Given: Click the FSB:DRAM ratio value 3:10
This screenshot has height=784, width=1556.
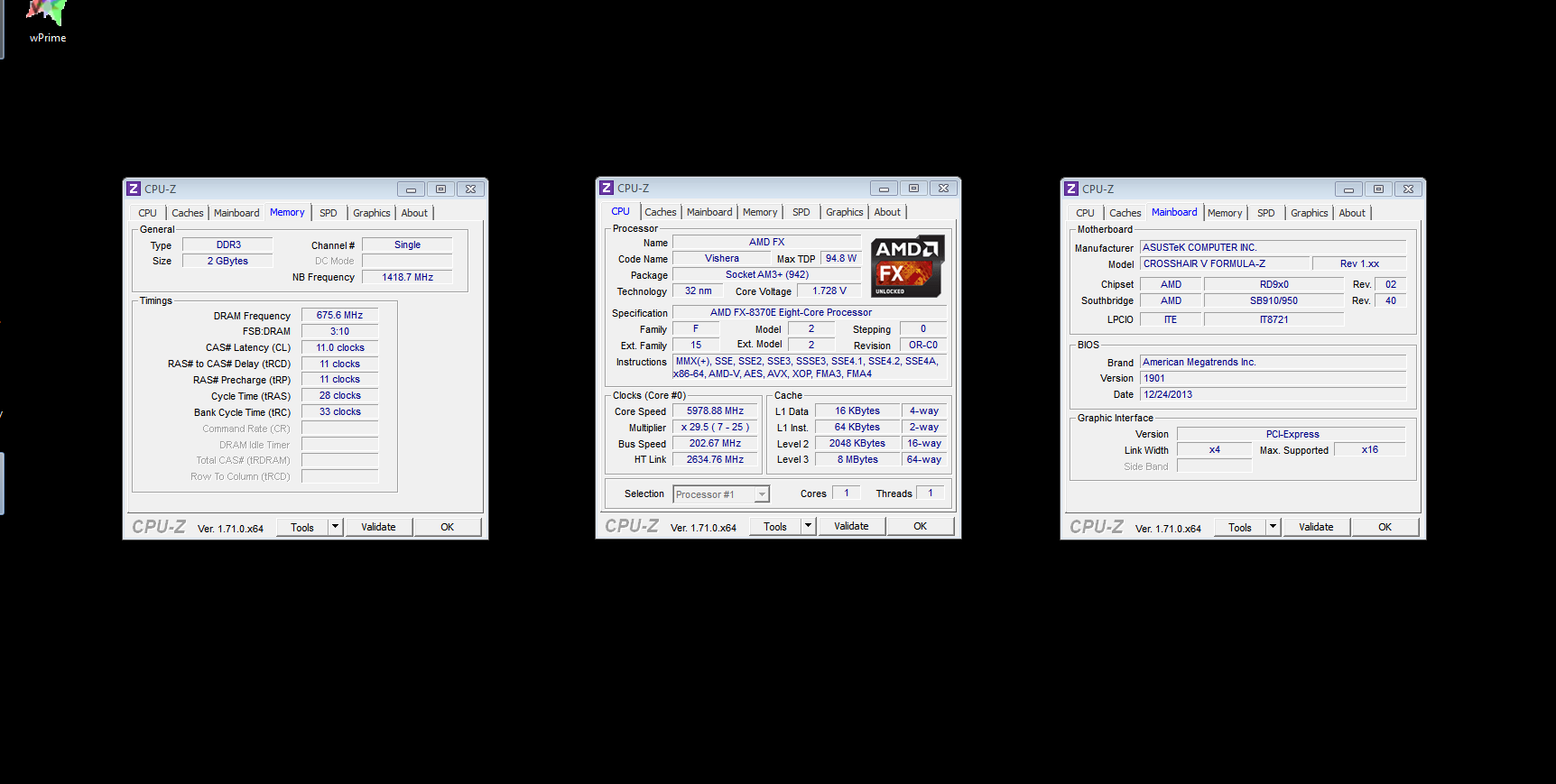Looking at the screenshot, I should pyautogui.click(x=339, y=331).
